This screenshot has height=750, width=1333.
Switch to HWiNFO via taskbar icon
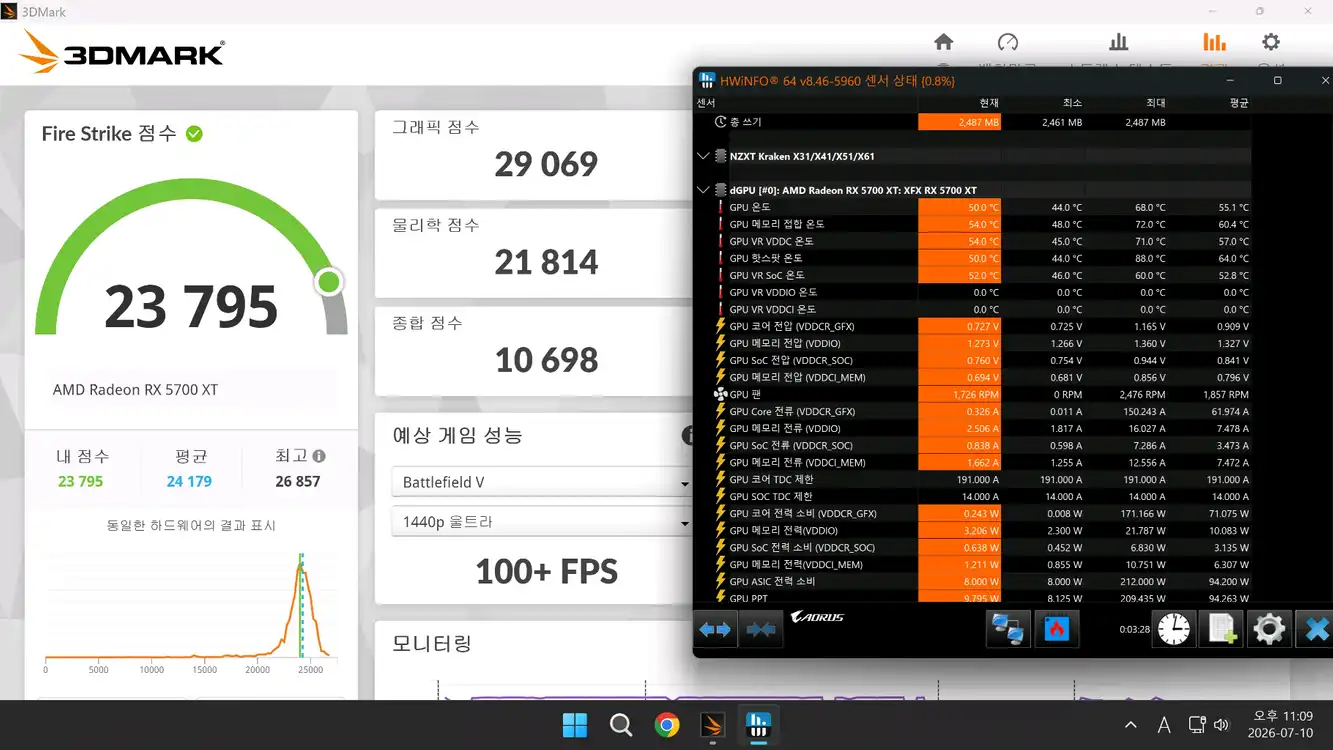tap(759, 725)
